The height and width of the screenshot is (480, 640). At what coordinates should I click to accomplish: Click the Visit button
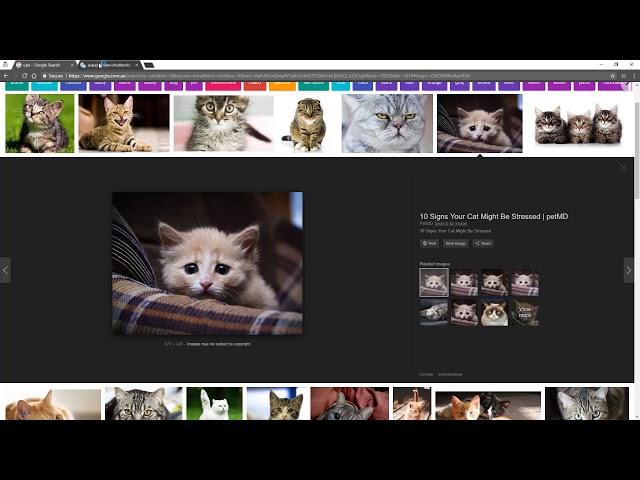pos(429,243)
